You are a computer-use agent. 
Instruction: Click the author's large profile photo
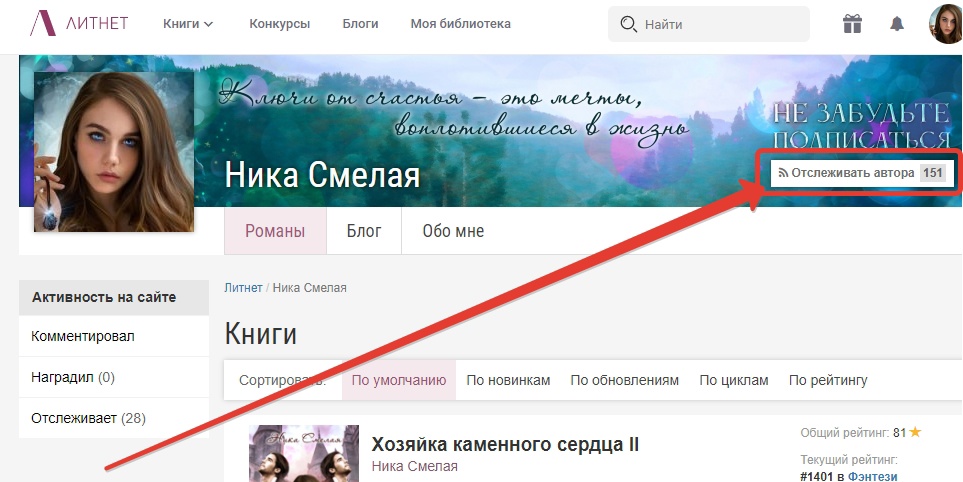coord(114,152)
